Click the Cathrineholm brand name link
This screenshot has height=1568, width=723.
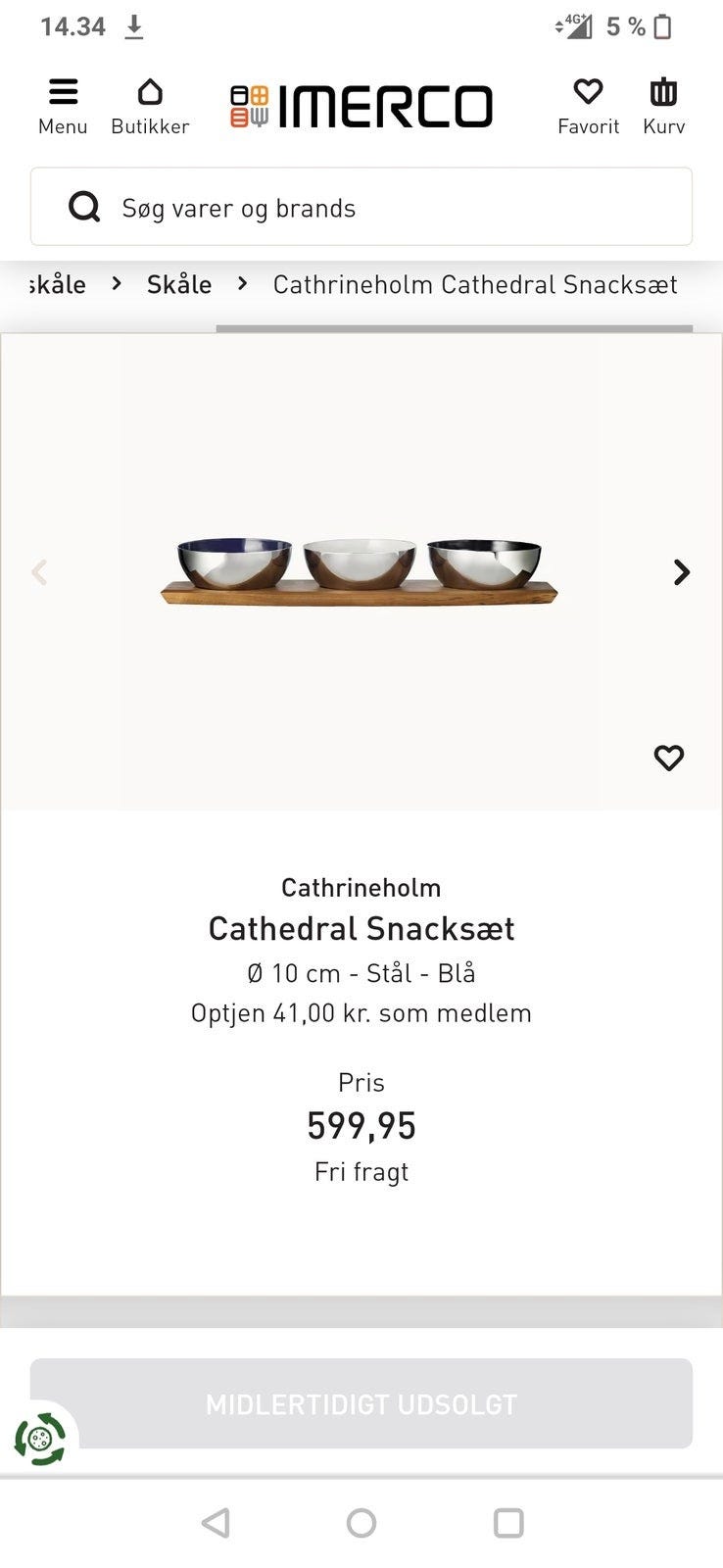[361, 887]
